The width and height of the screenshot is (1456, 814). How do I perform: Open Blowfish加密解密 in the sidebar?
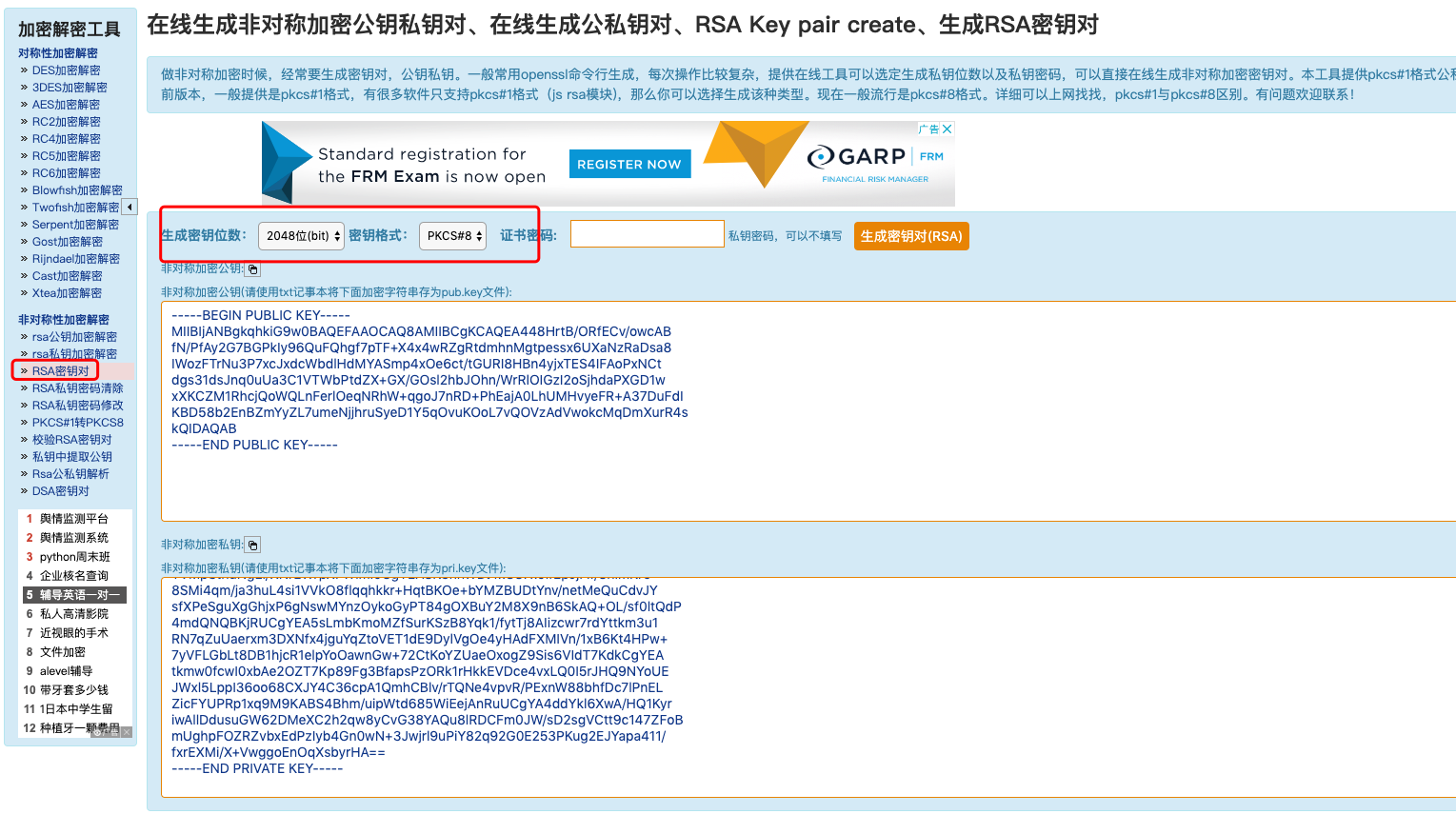[77, 190]
